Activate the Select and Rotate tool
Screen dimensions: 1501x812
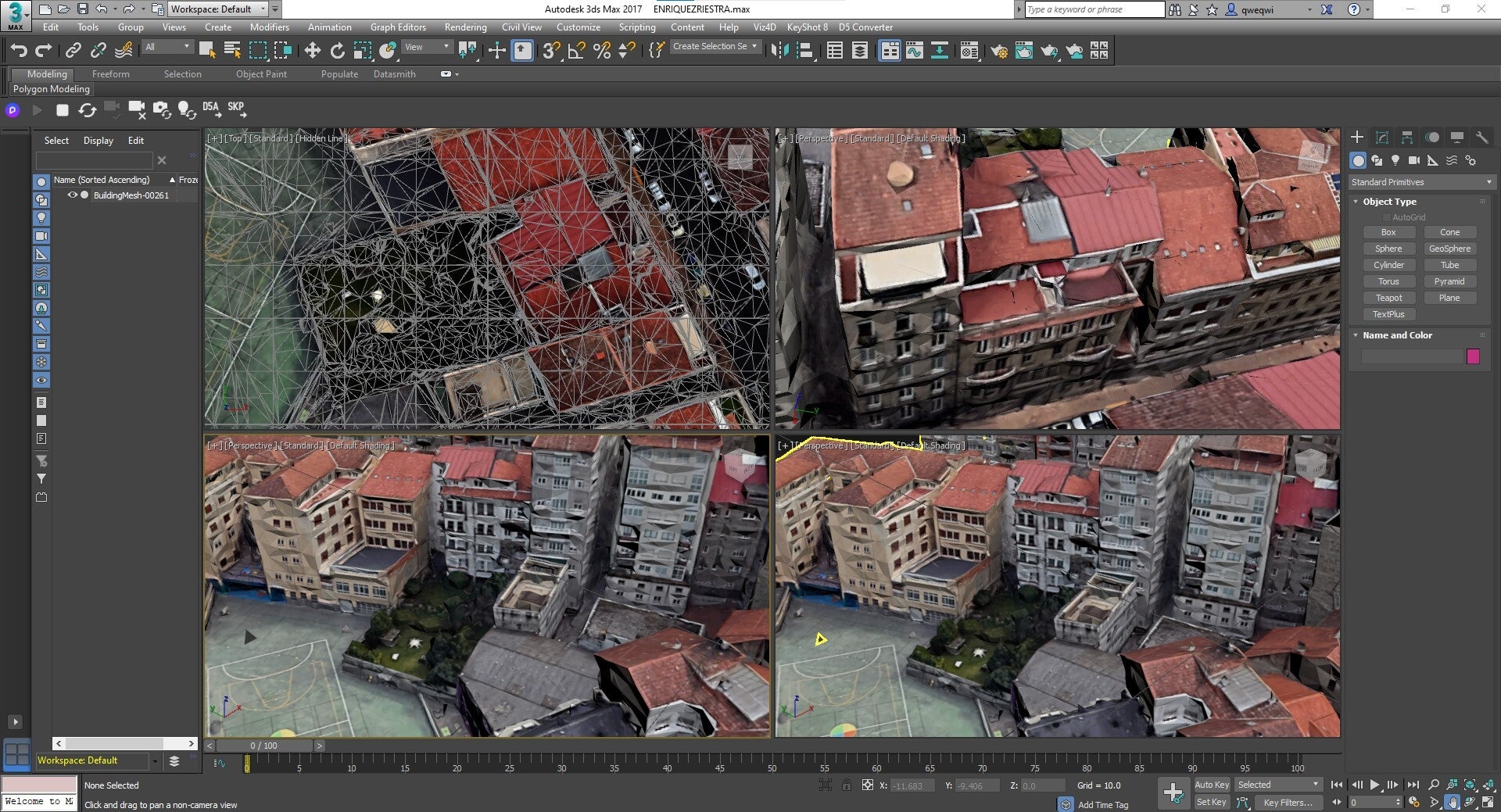point(337,51)
